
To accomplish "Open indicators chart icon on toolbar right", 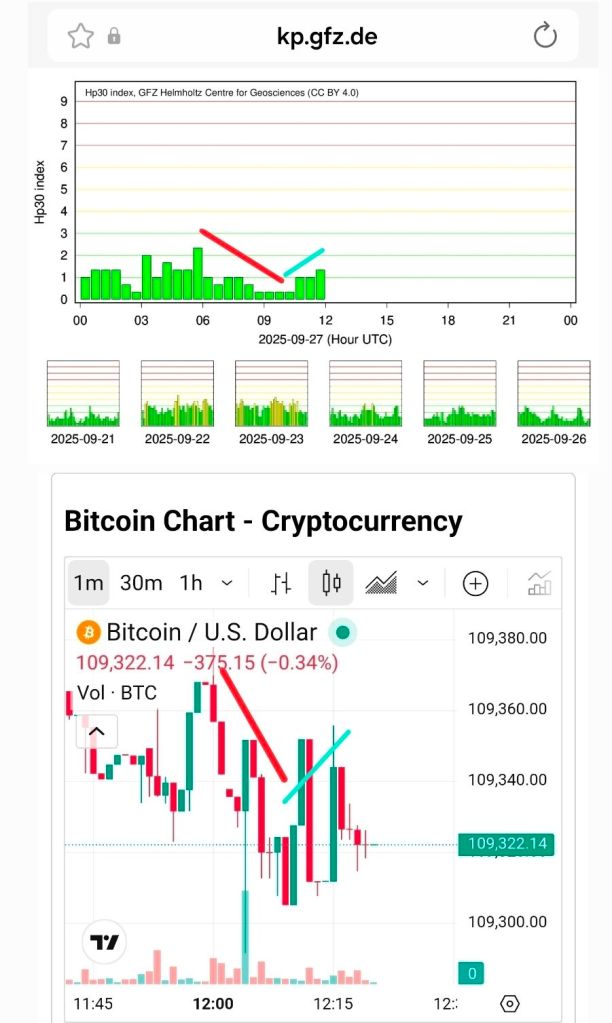I will [540, 583].
